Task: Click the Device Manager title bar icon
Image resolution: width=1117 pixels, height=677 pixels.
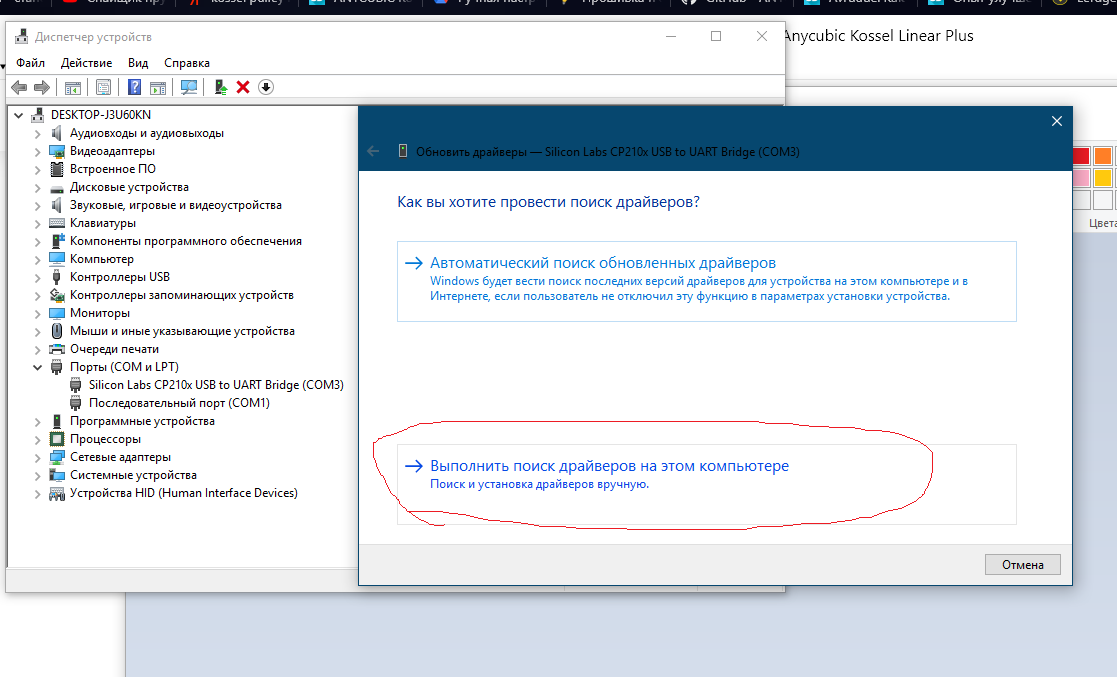Action: pos(21,36)
